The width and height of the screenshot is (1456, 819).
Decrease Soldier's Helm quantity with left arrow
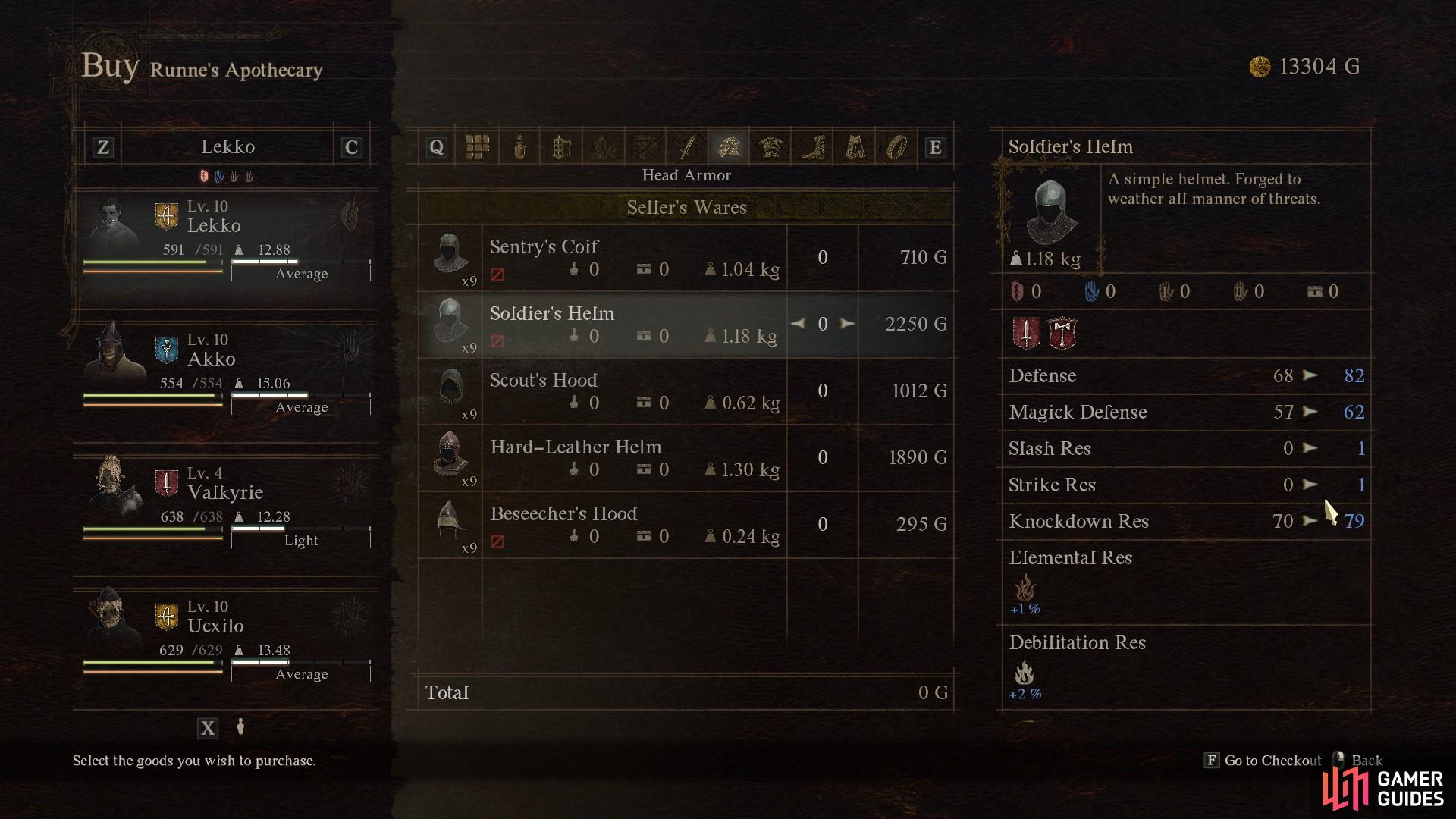(798, 324)
